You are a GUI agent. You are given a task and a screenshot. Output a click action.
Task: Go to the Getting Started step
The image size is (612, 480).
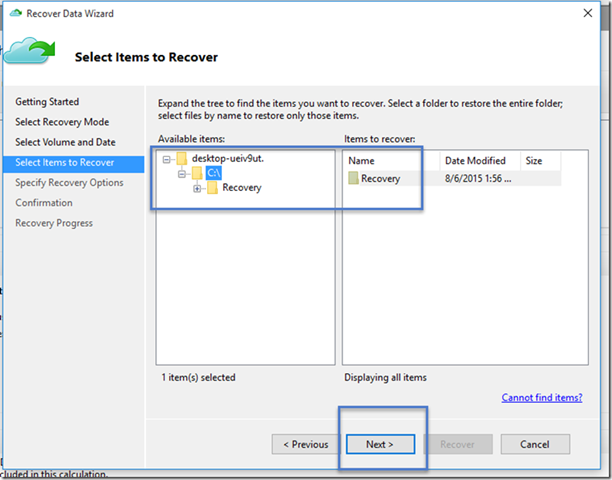47,102
